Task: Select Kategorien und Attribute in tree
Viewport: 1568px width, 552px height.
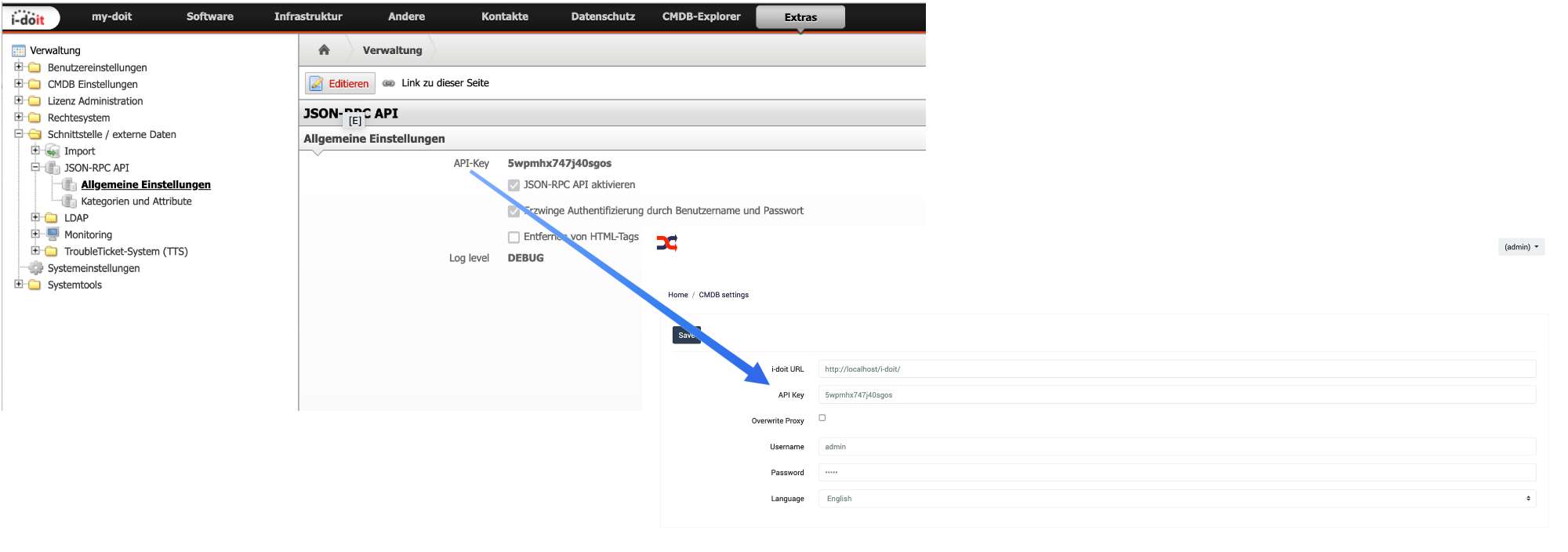Action: coord(136,202)
